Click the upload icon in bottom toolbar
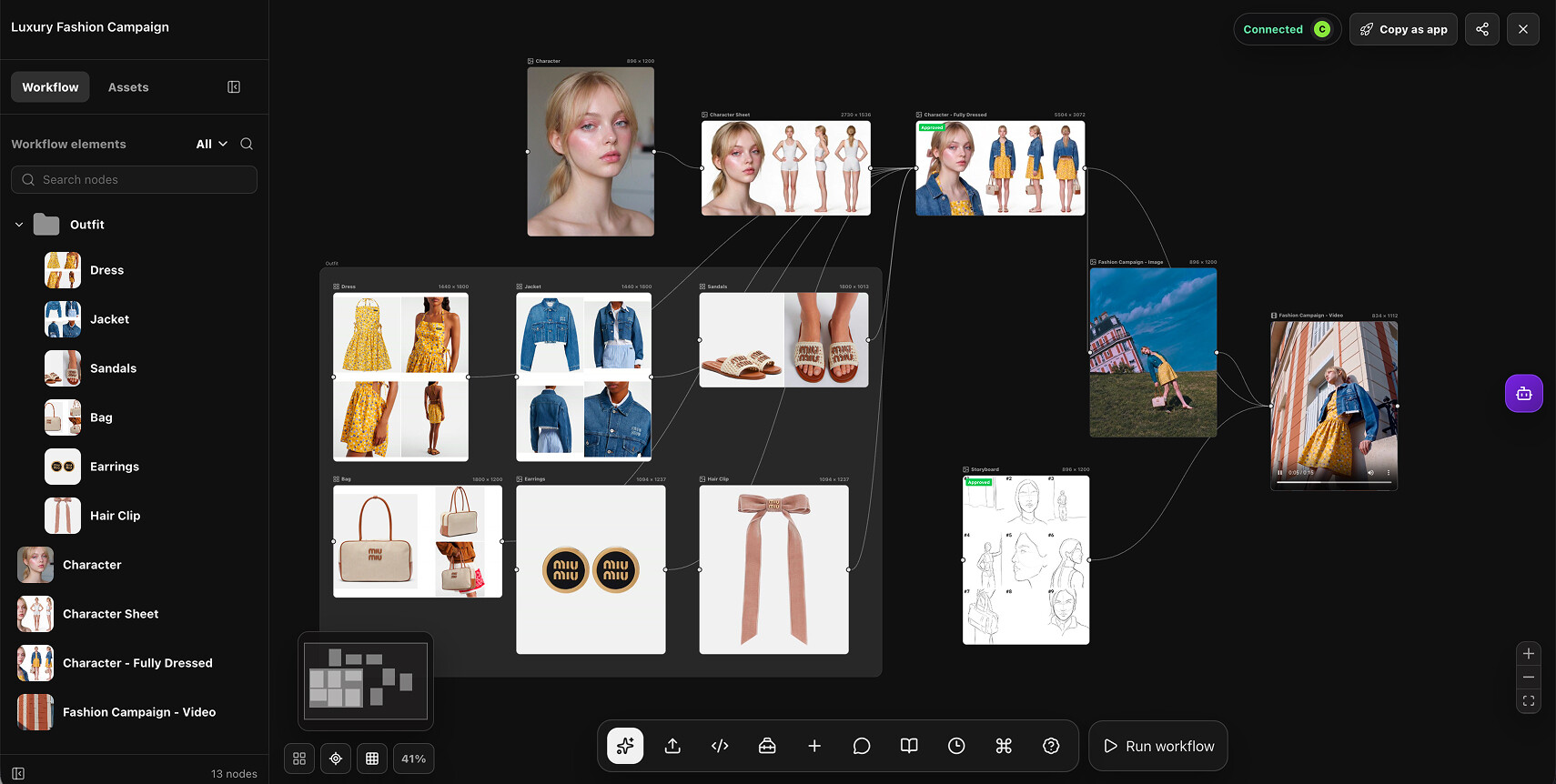 [672, 746]
